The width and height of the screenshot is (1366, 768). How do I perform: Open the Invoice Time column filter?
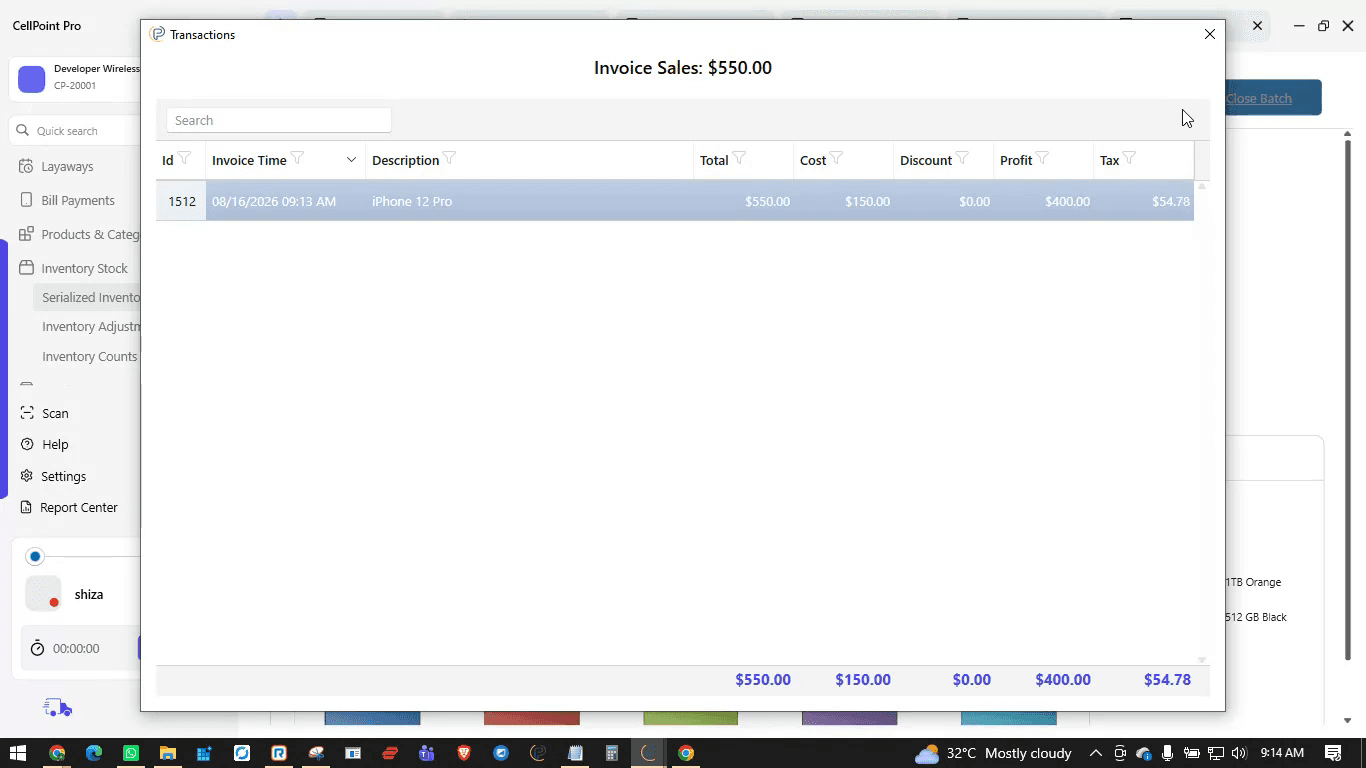(x=297, y=158)
